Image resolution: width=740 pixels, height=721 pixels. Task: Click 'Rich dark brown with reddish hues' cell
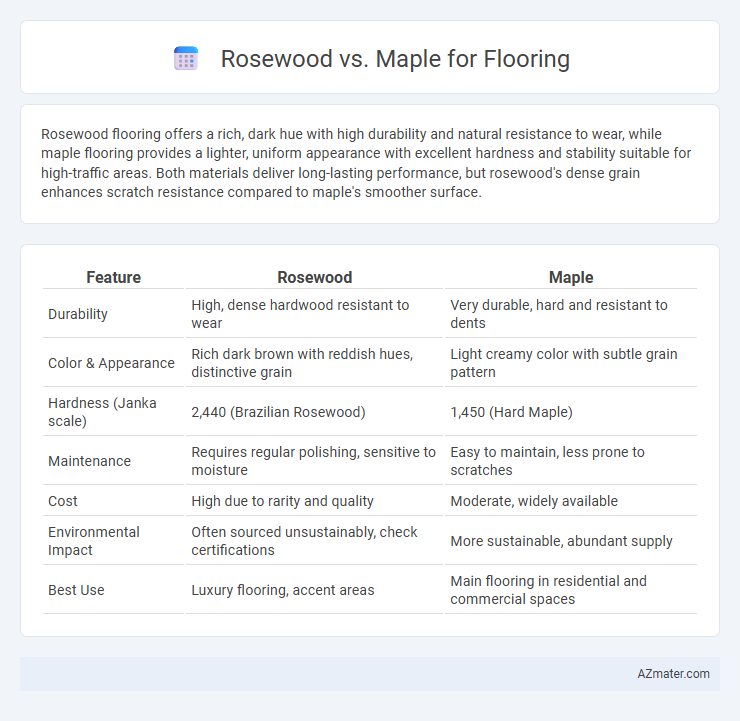pos(302,363)
